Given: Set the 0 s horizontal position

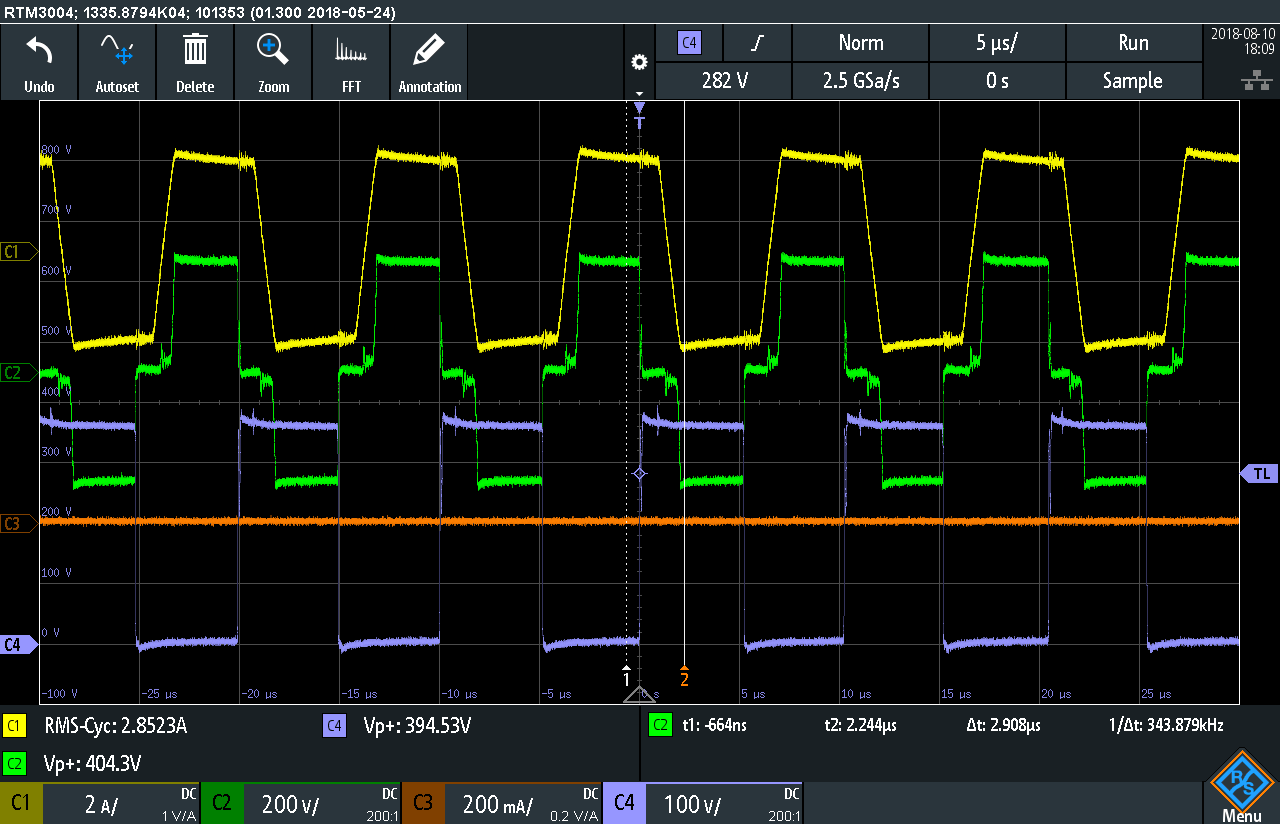Looking at the screenshot, I should (x=997, y=81).
